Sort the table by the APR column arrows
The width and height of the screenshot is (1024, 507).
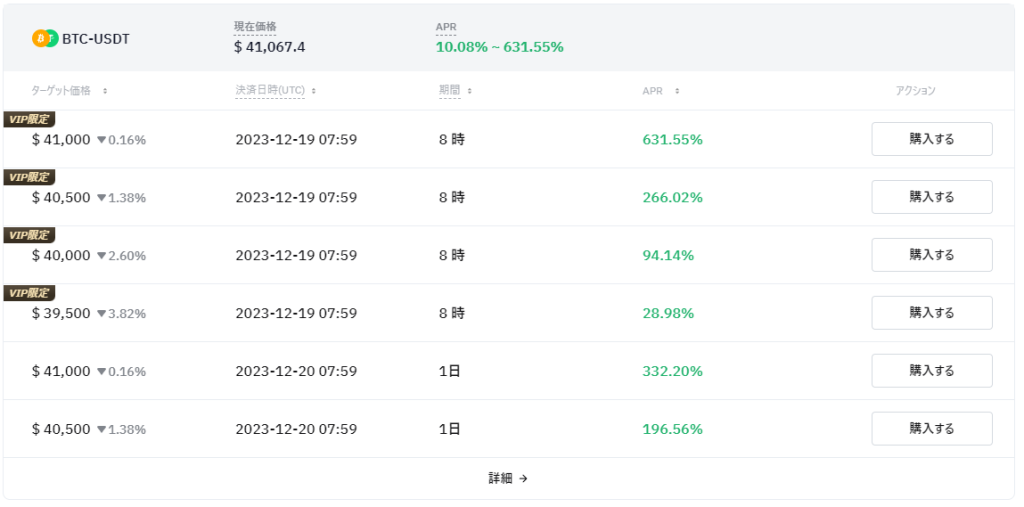[677, 91]
